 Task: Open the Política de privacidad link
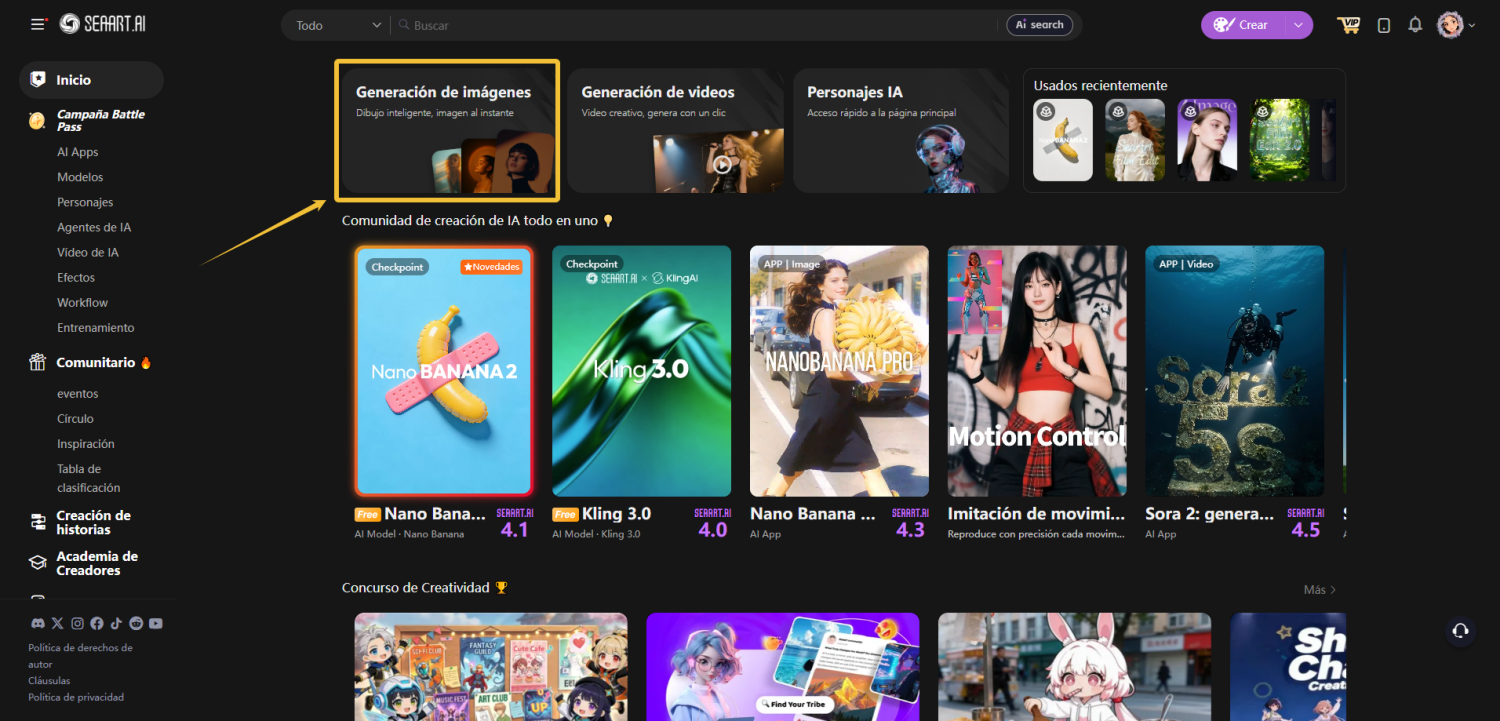pyautogui.click(x=76, y=697)
